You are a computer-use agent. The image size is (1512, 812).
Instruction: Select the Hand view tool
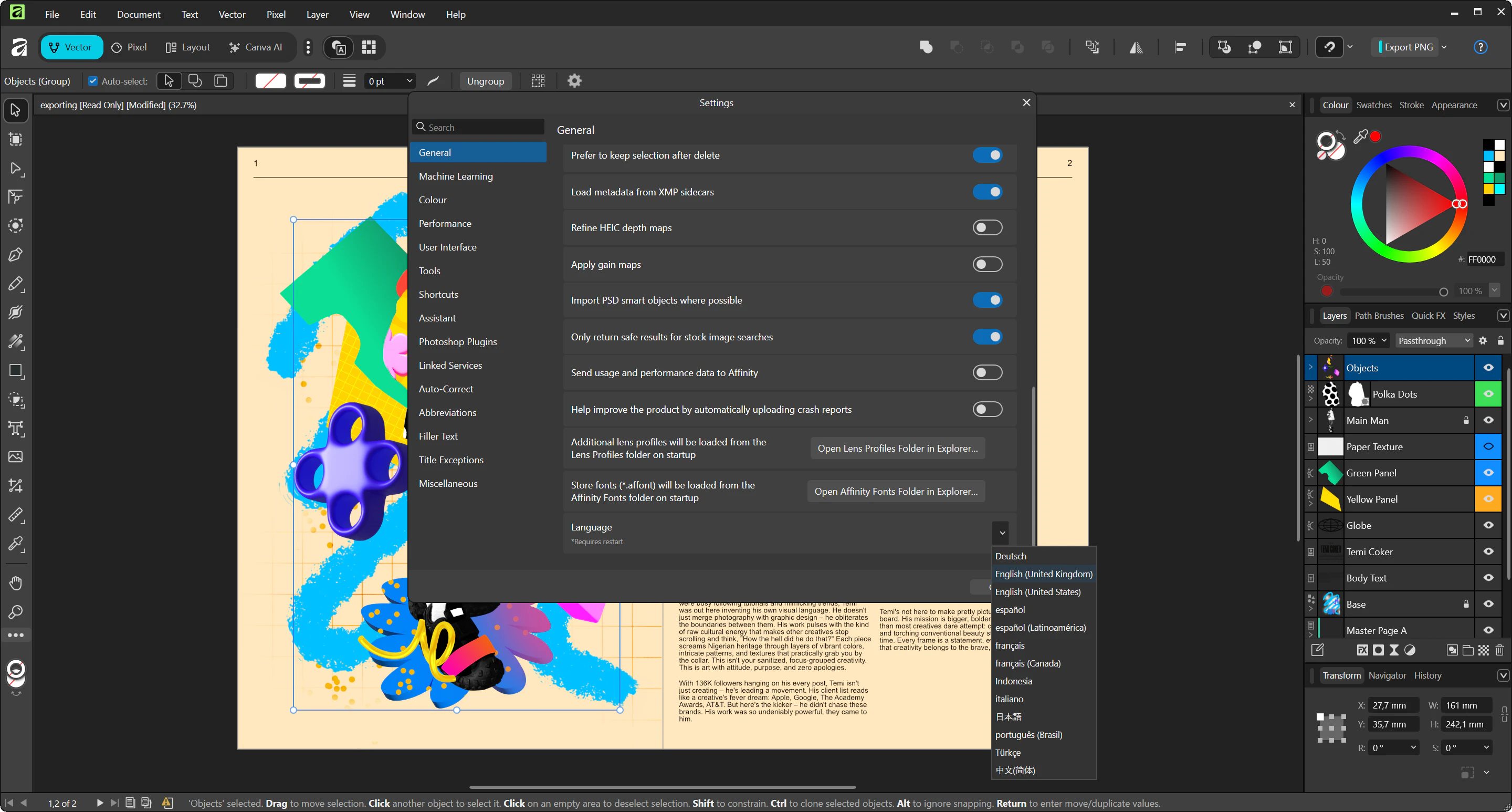pyautogui.click(x=15, y=583)
